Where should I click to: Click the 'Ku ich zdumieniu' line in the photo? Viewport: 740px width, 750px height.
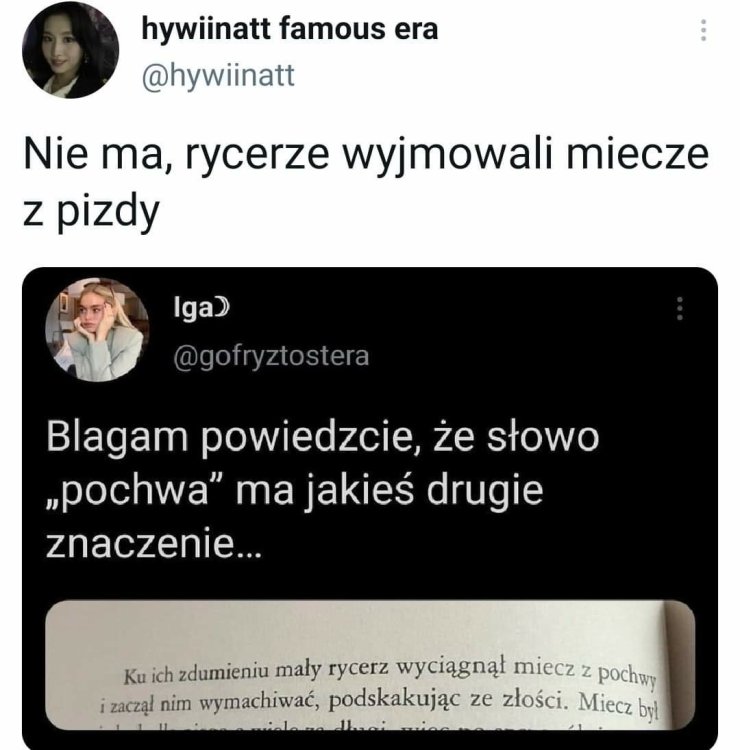point(390,672)
